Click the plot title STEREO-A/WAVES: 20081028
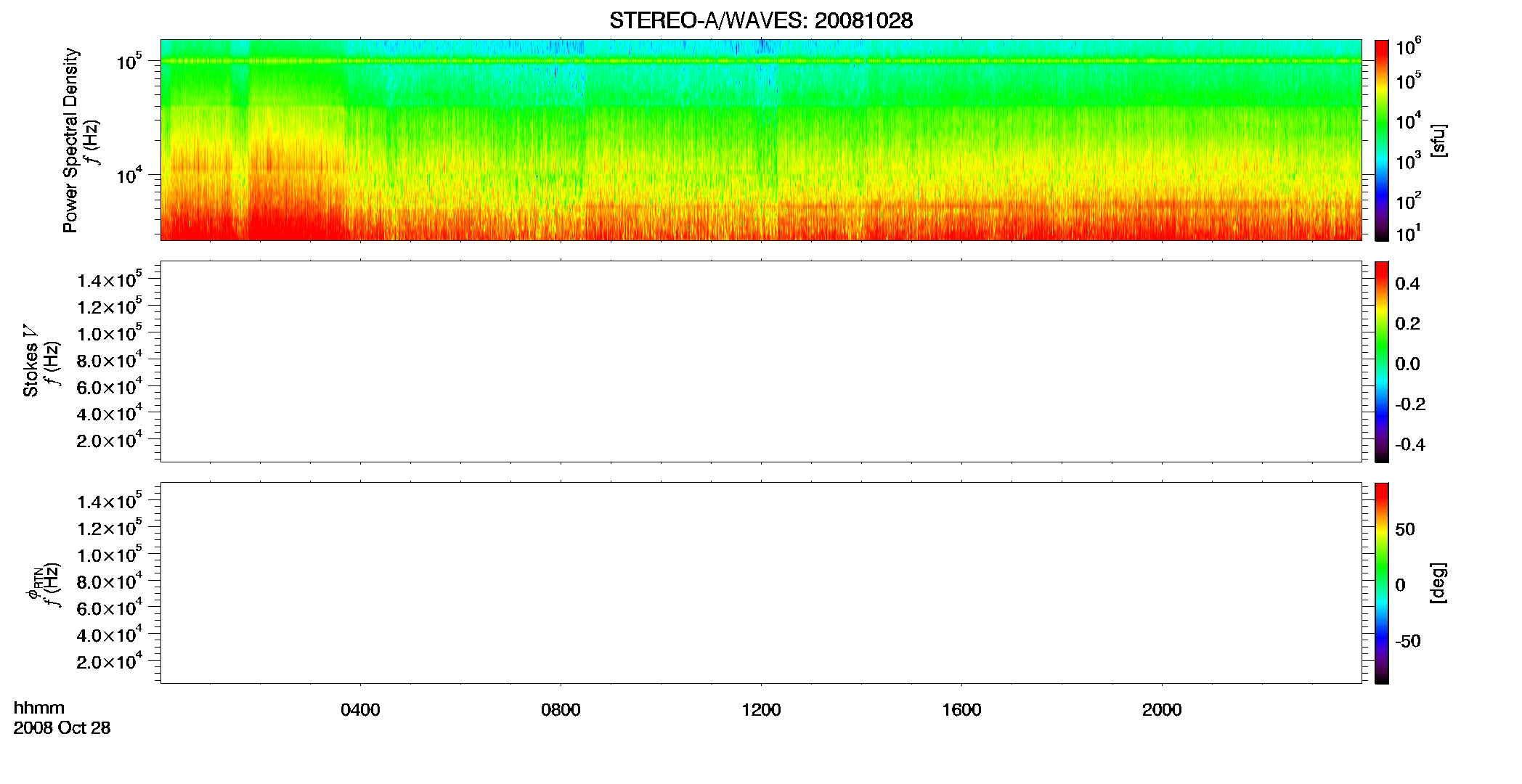This screenshot has width=1522, height=784. pos(760,21)
